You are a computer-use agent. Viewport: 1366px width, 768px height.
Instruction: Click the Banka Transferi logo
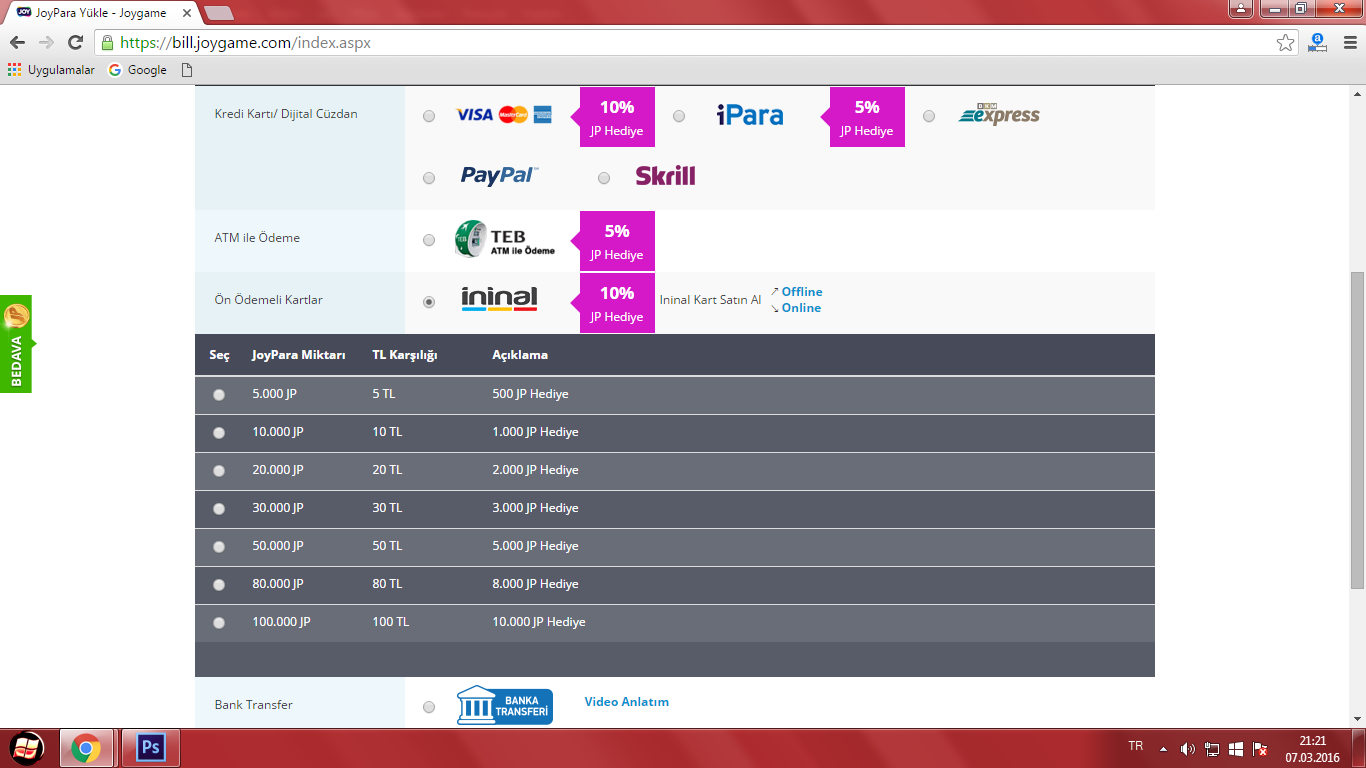coord(505,705)
